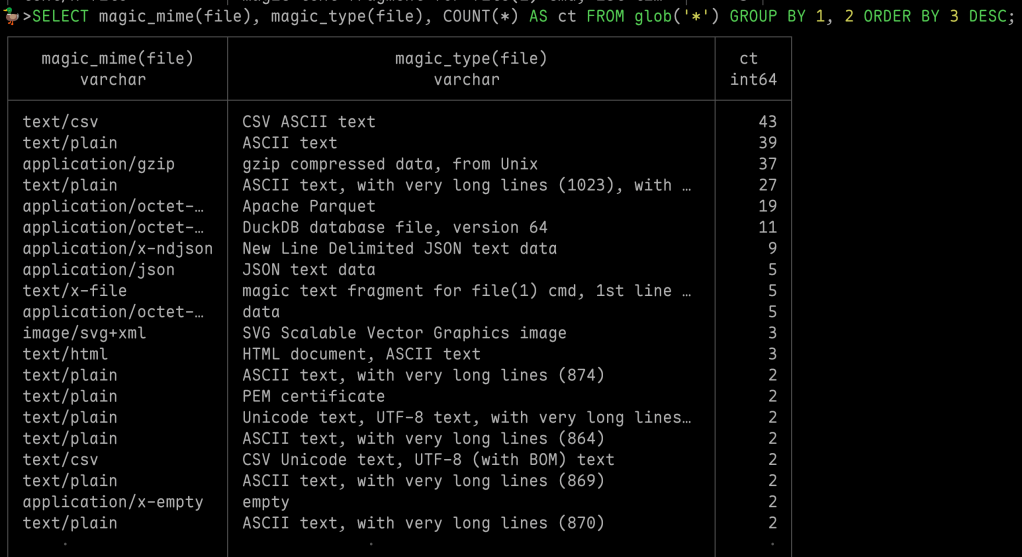Click the count value 43
This screenshot has height=557, width=1022.
point(767,122)
